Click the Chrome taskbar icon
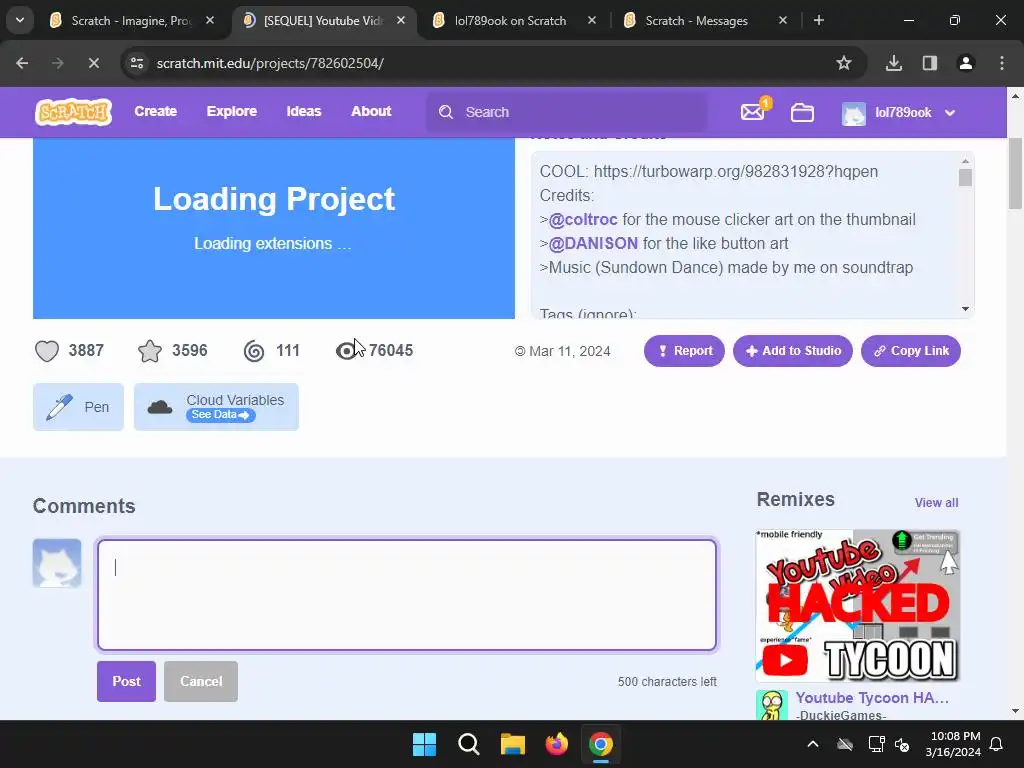 (x=601, y=744)
